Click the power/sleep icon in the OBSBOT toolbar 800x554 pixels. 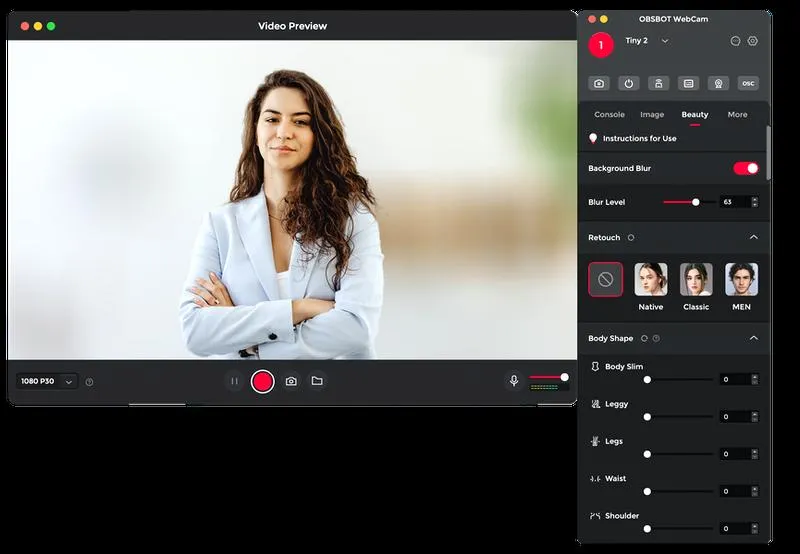629,83
